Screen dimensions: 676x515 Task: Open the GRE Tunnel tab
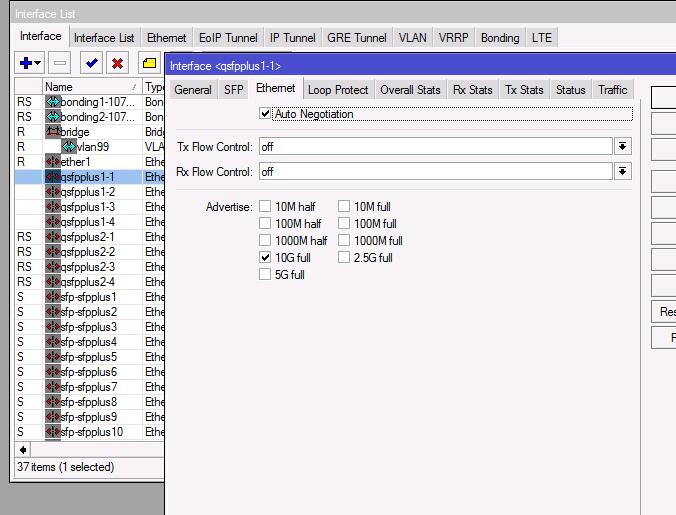(x=357, y=38)
